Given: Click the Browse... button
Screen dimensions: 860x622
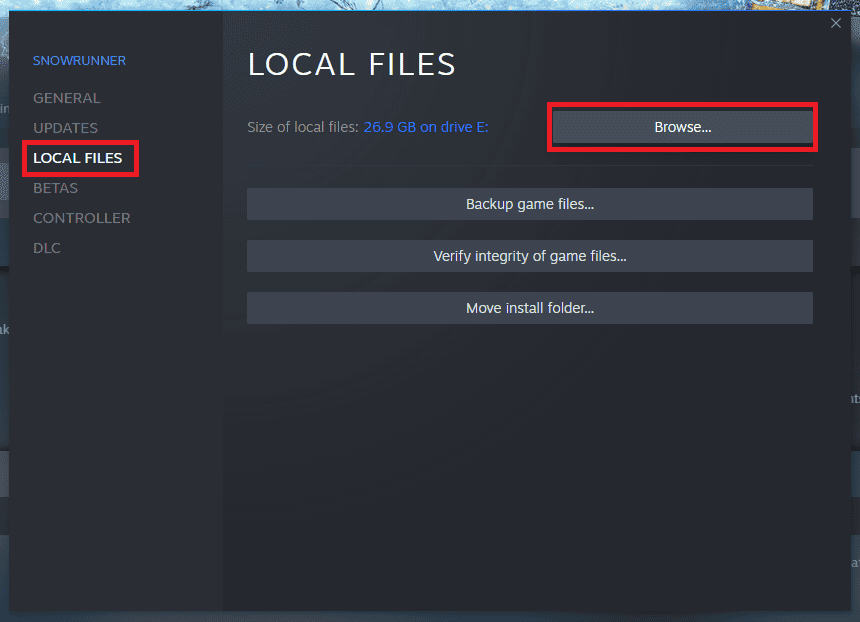Looking at the screenshot, I should tap(682, 127).
